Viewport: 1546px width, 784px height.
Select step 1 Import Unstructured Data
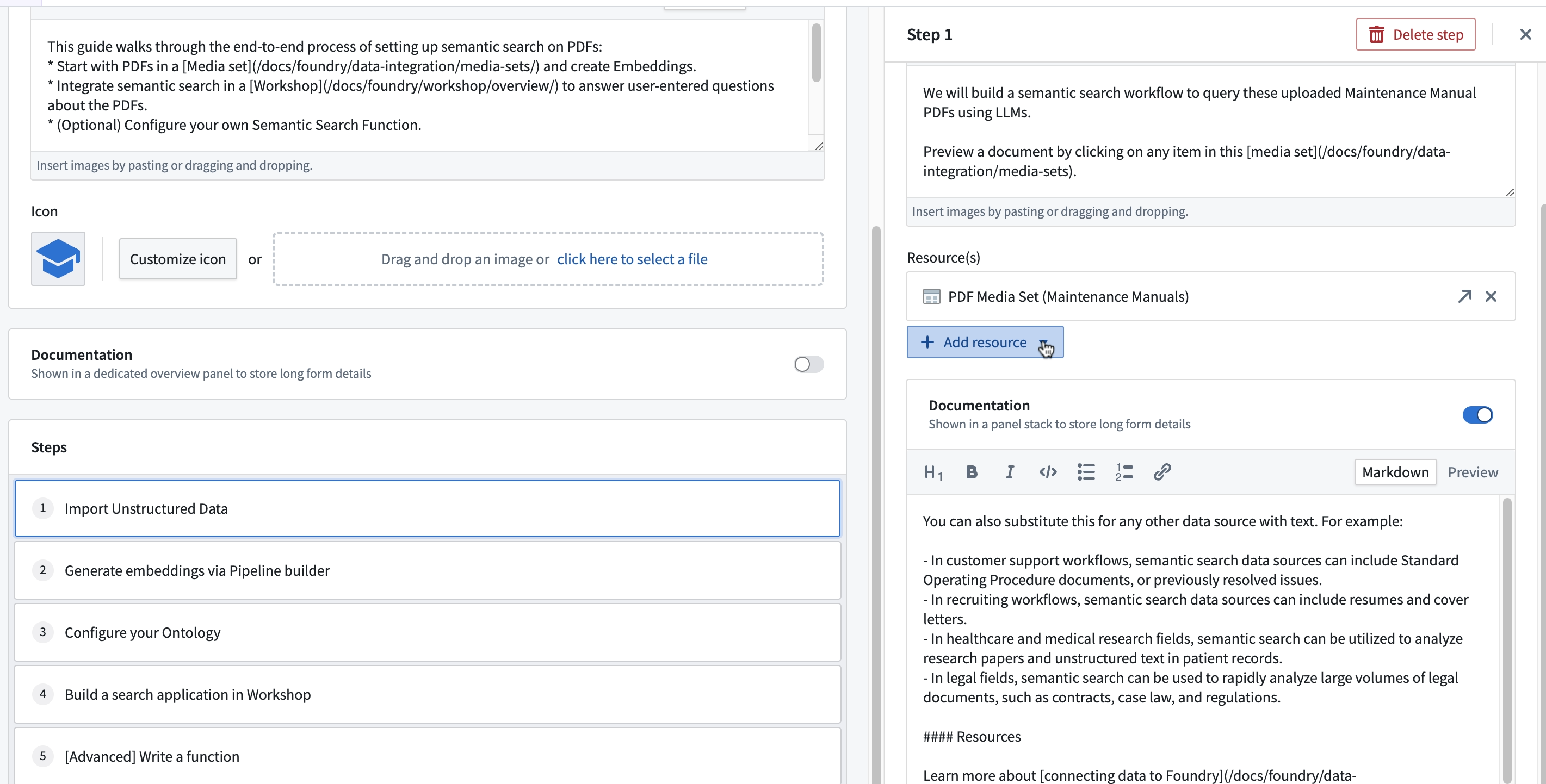(x=428, y=508)
